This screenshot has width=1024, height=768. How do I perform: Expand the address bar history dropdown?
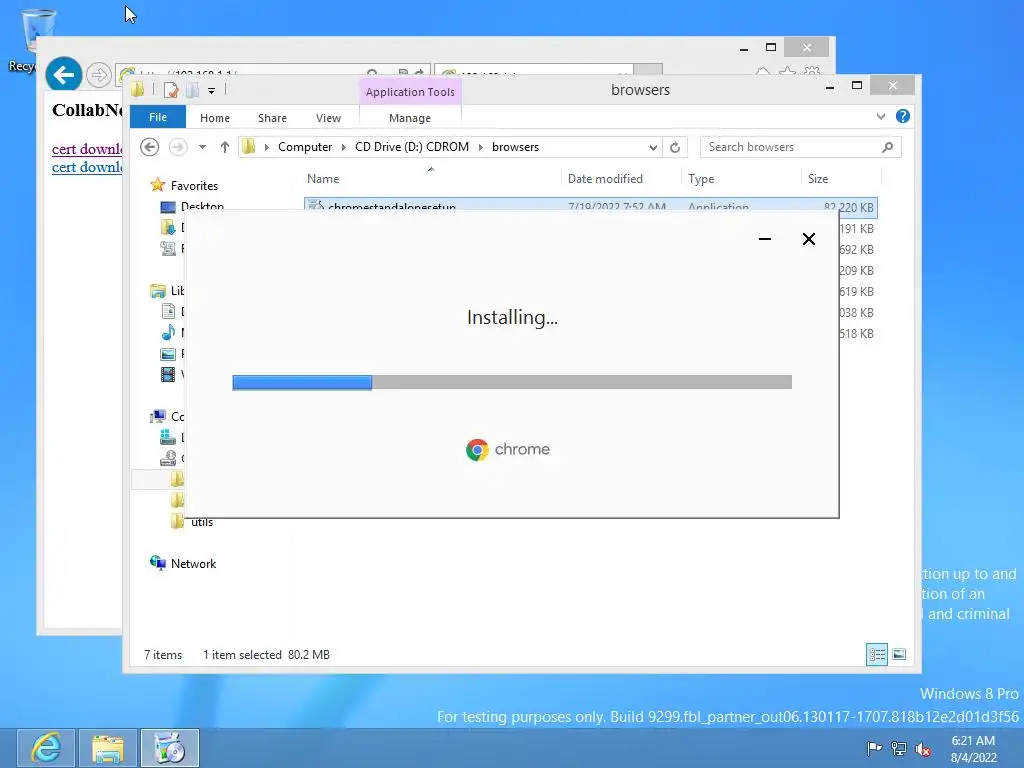[653, 148]
